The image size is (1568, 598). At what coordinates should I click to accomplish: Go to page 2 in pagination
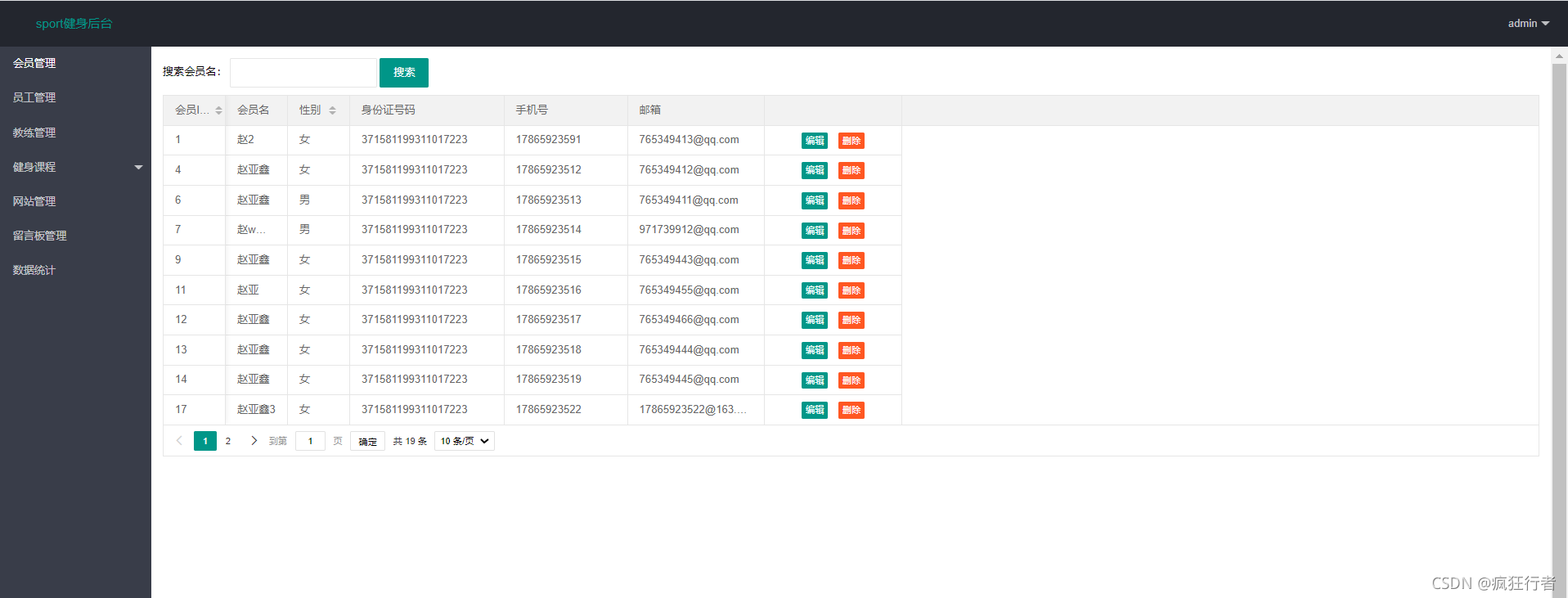click(x=228, y=441)
